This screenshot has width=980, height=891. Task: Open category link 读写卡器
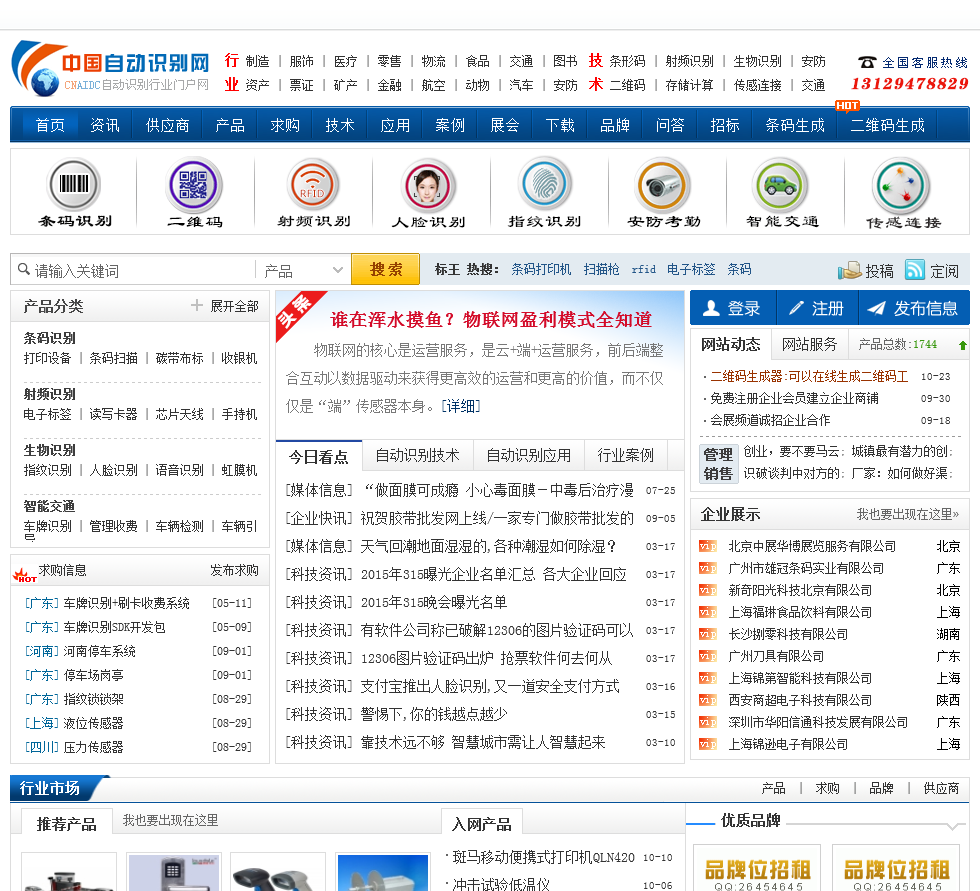113,414
